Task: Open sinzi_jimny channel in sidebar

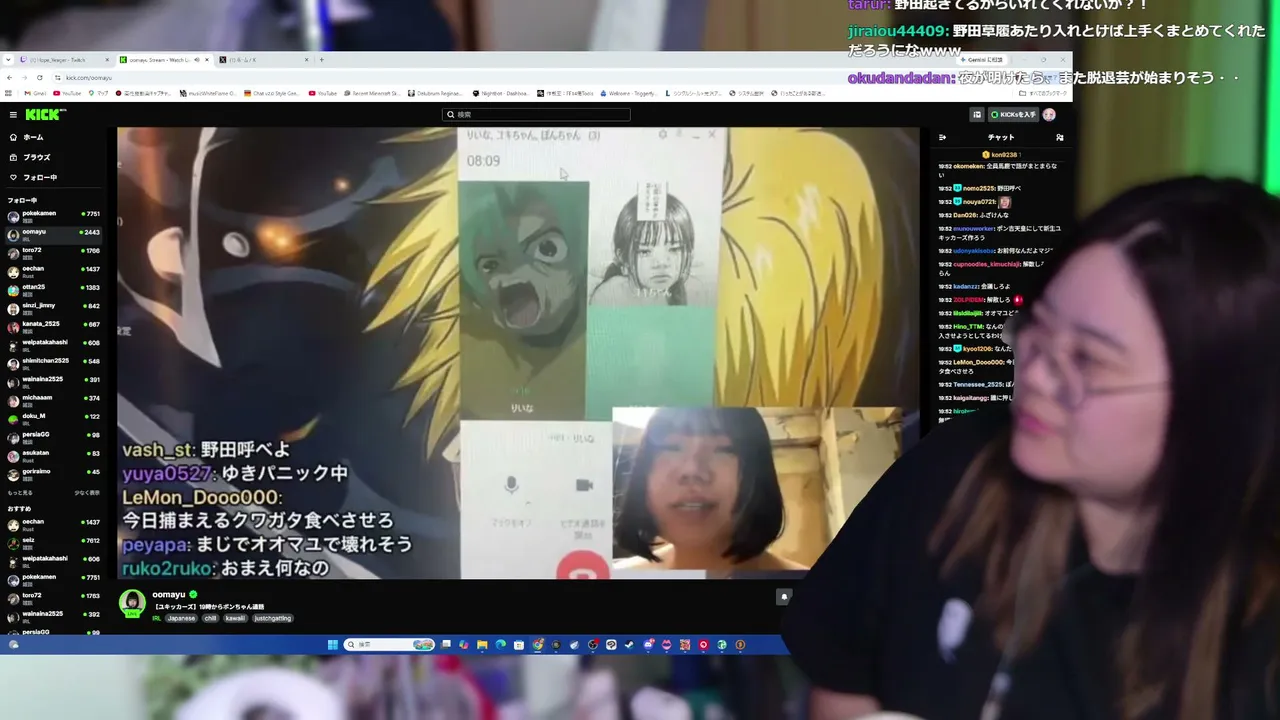Action: (52, 307)
